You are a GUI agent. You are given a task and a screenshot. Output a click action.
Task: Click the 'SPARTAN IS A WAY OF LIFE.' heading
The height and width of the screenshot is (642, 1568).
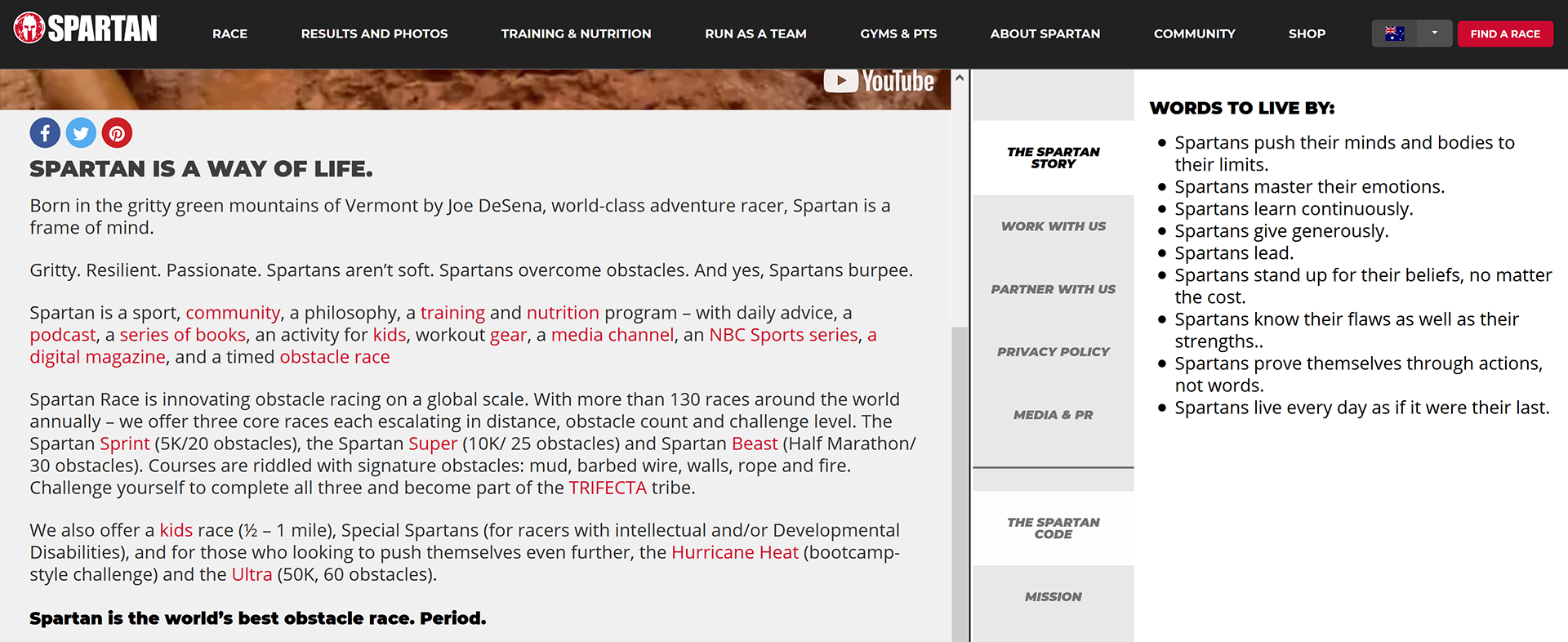[201, 169]
